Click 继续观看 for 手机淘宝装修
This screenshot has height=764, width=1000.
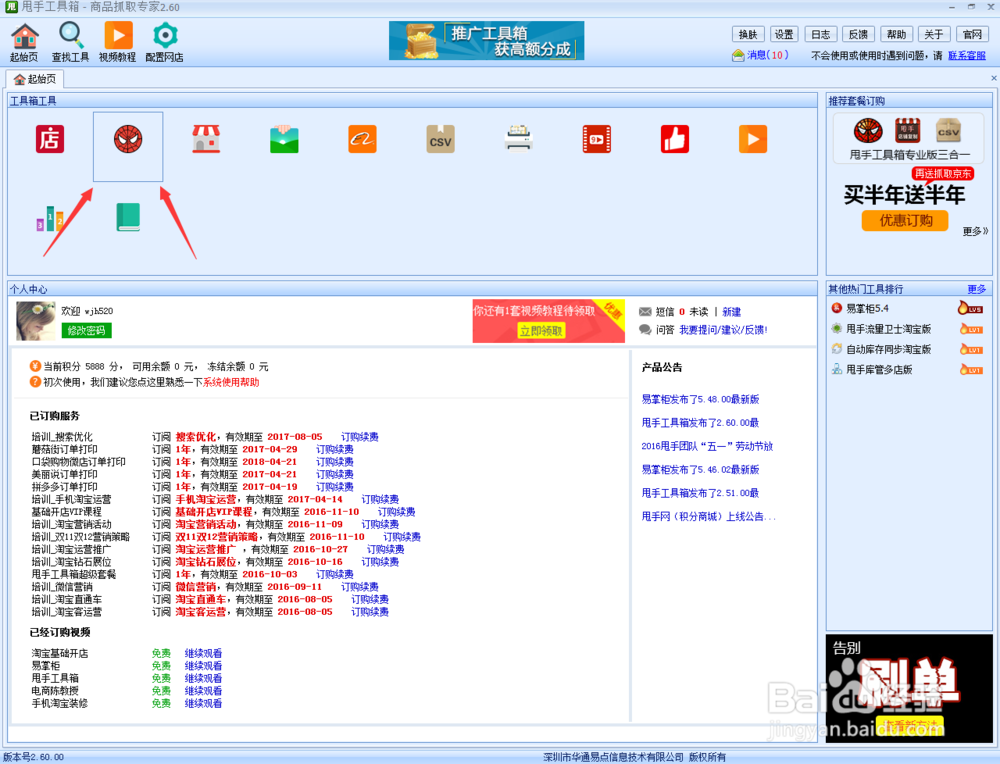tap(203, 703)
